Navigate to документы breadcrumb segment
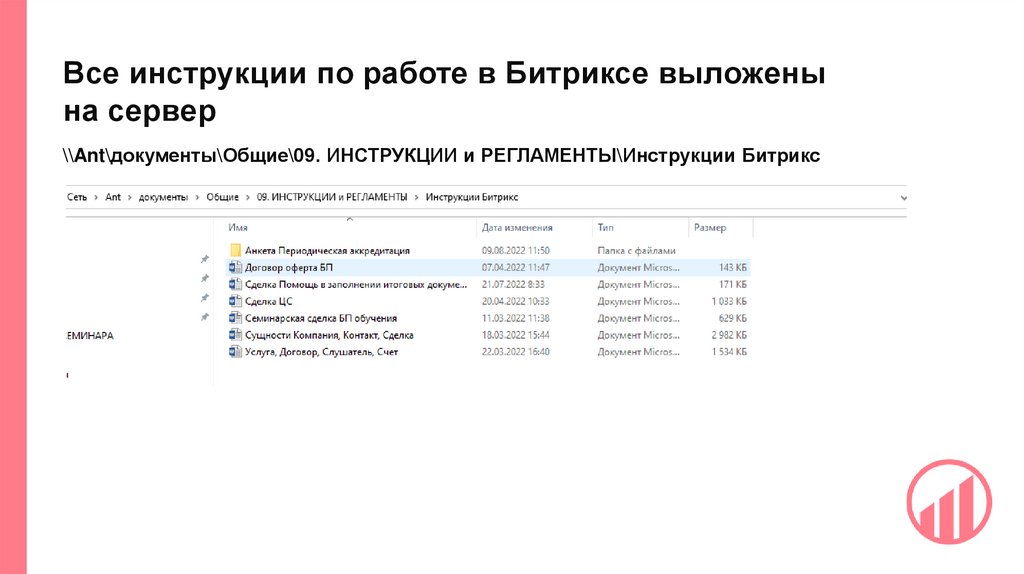This screenshot has width=1024, height=574. 163,197
